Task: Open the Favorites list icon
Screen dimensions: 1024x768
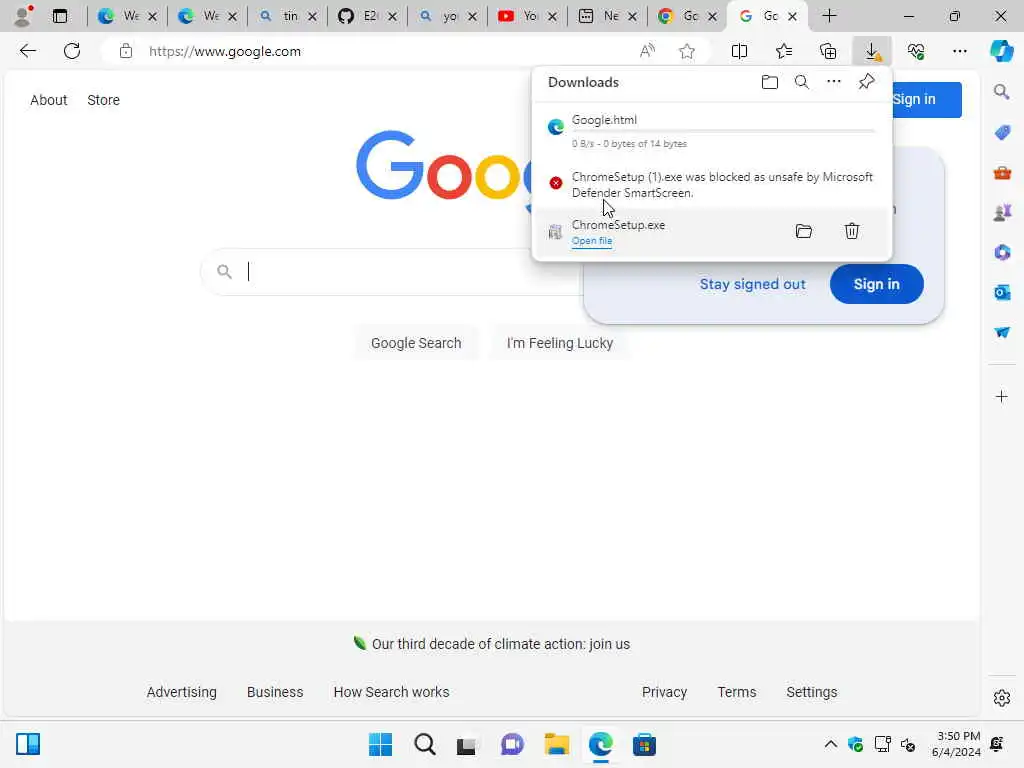Action: click(784, 51)
